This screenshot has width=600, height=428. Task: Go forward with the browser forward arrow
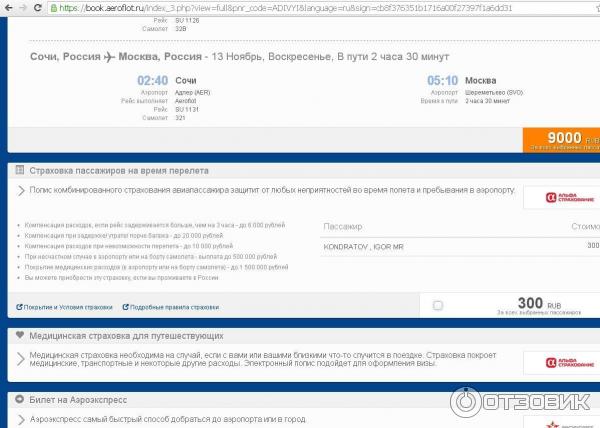[x=23, y=8]
